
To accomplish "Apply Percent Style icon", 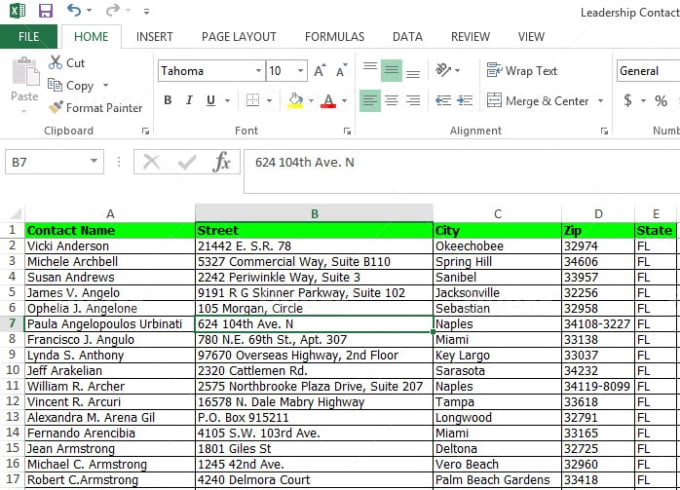I will click(x=660, y=101).
